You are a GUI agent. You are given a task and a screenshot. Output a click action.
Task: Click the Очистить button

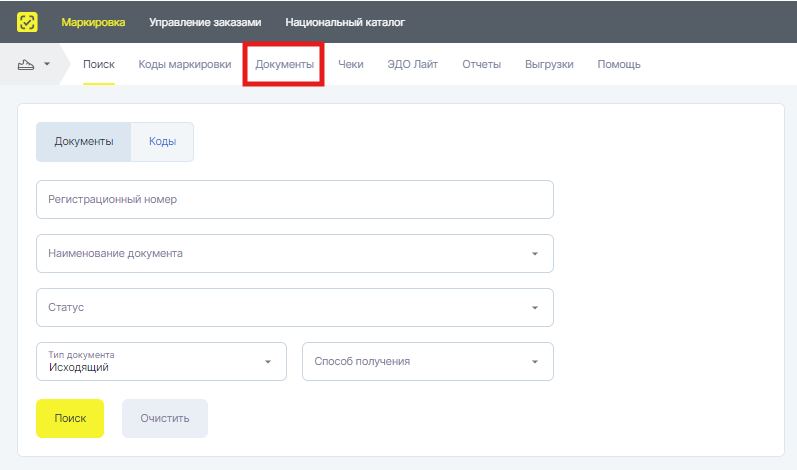(165, 418)
